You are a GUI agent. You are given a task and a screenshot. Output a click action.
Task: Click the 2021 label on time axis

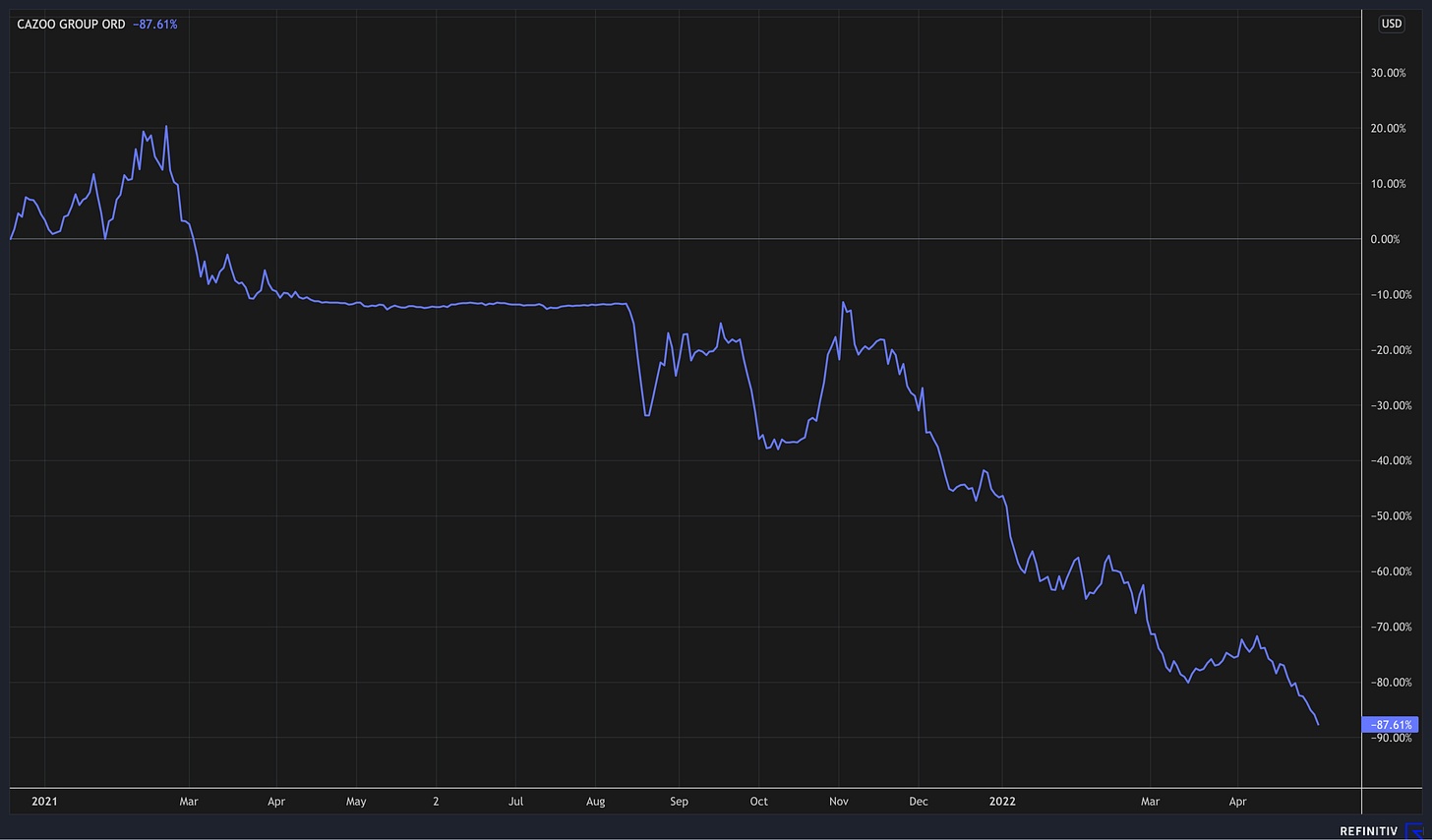point(44,802)
